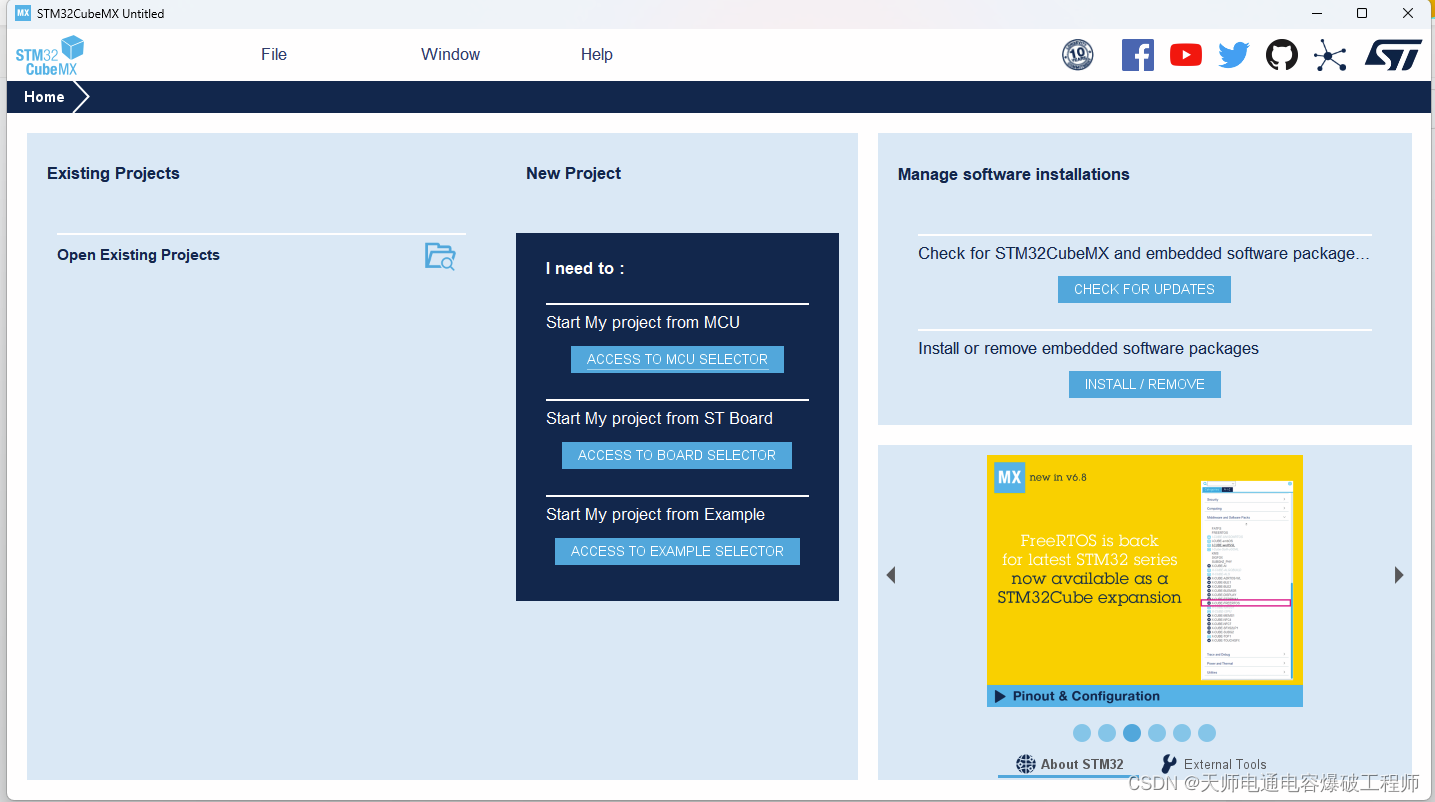The image size is (1435, 802).
Task: Click ACCESS TO BOARD SELECTOR button
Action: point(677,455)
